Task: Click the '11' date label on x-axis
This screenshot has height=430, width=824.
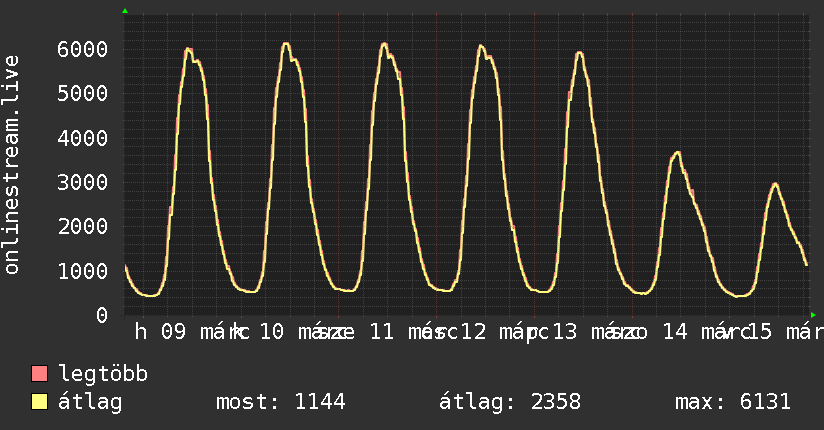Action: 382,332
